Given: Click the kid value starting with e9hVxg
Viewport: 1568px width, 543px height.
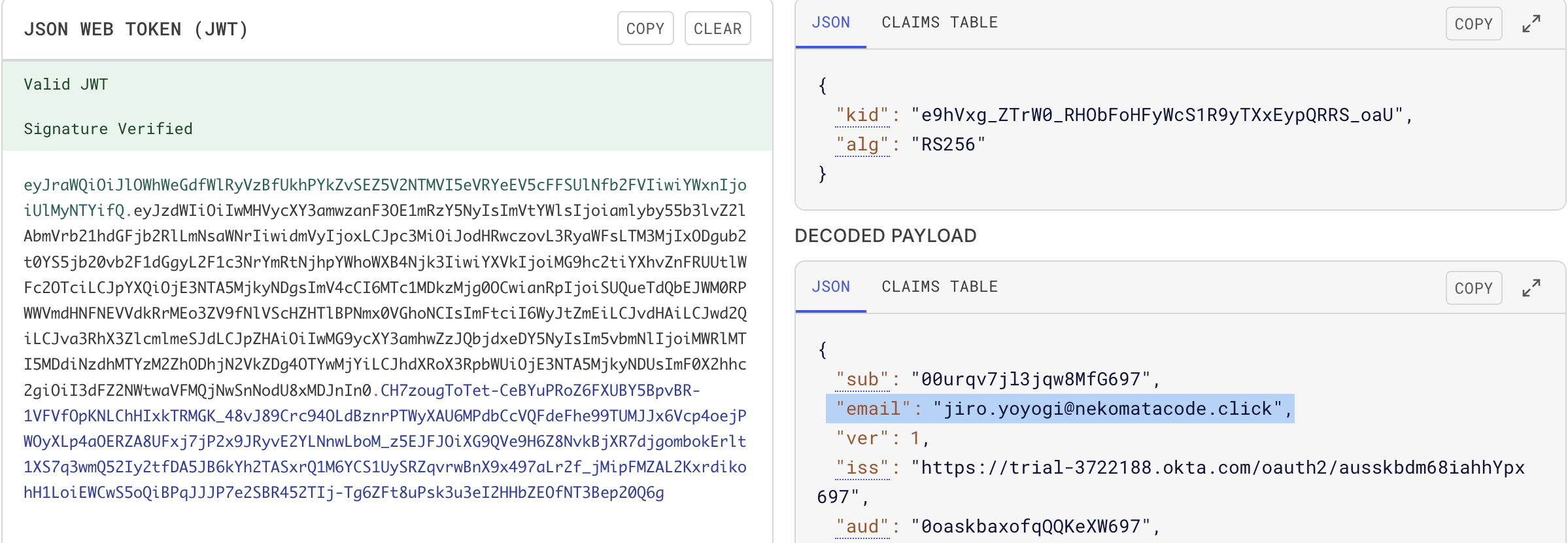Looking at the screenshot, I should point(1157,115).
